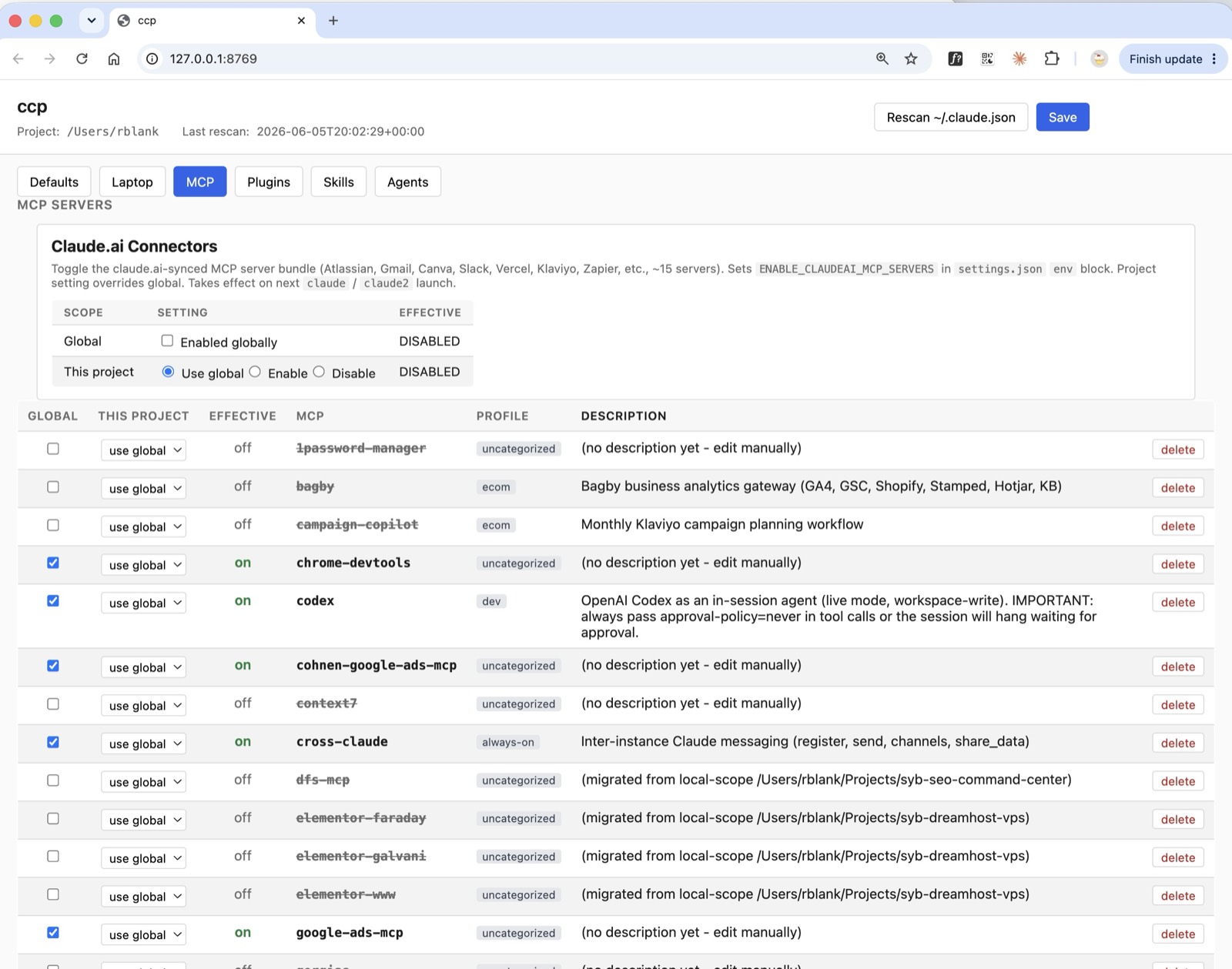Switch to the Defaults tab
The width and height of the screenshot is (1232, 969).
point(54,182)
